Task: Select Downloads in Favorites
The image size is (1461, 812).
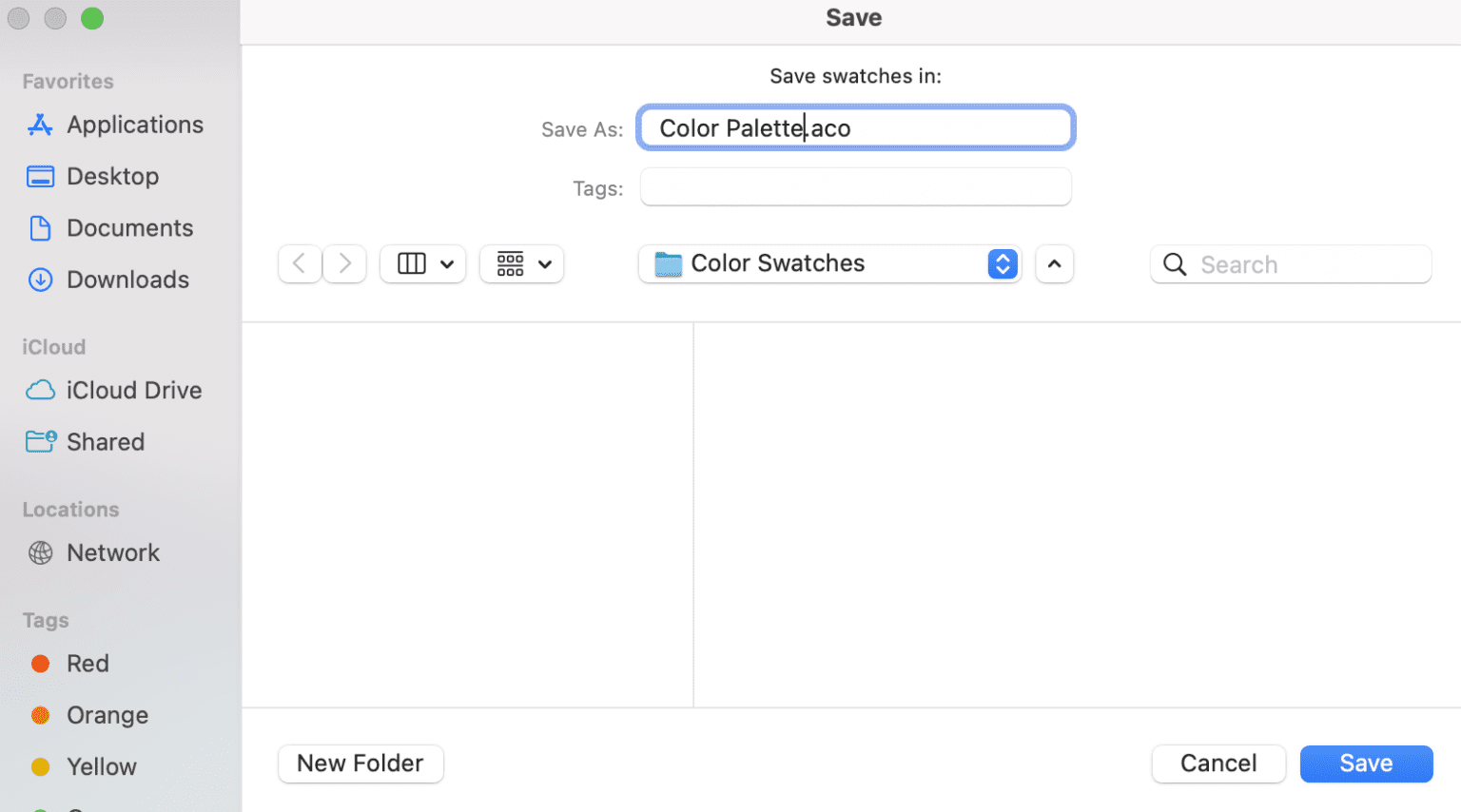Action: tap(127, 279)
